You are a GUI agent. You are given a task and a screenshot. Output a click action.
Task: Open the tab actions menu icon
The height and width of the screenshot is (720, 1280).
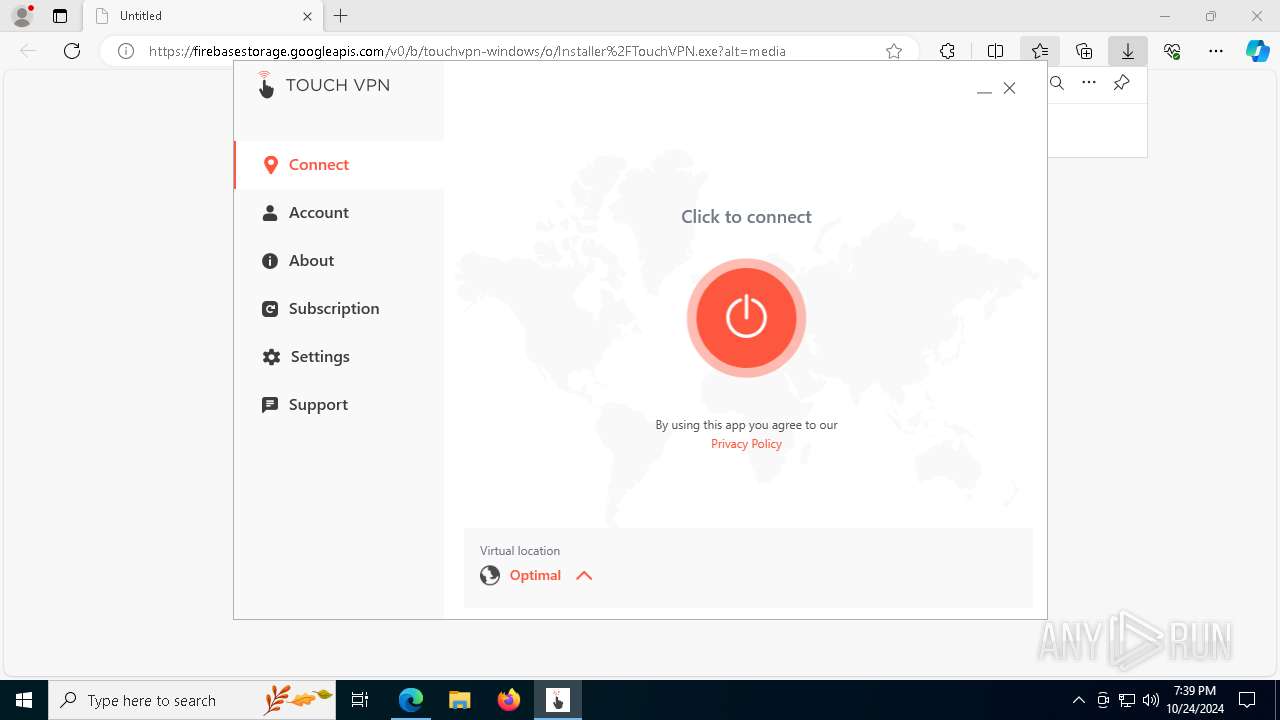point(60,16)
